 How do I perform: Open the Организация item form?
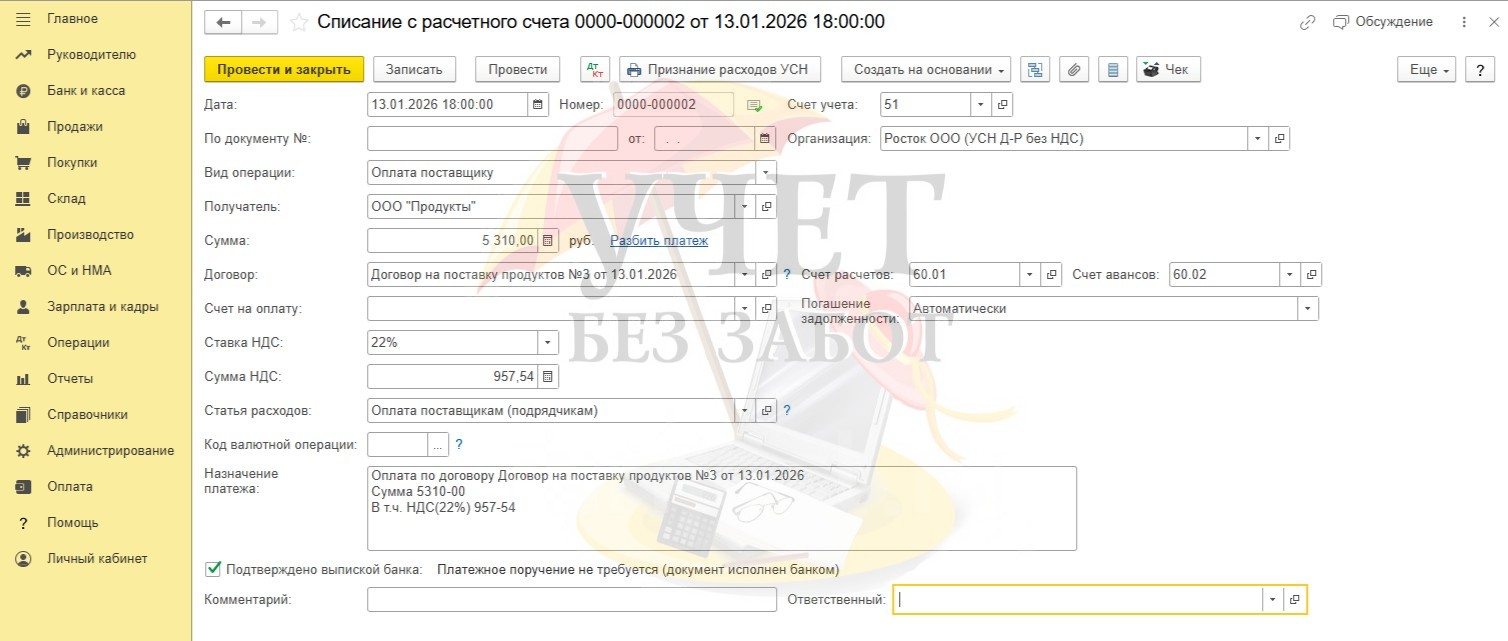(x=1279, y=138)
